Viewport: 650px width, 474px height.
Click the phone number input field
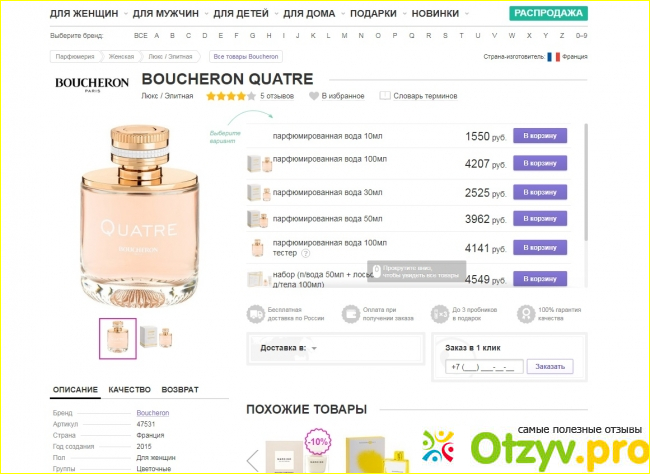pos(484,367)
